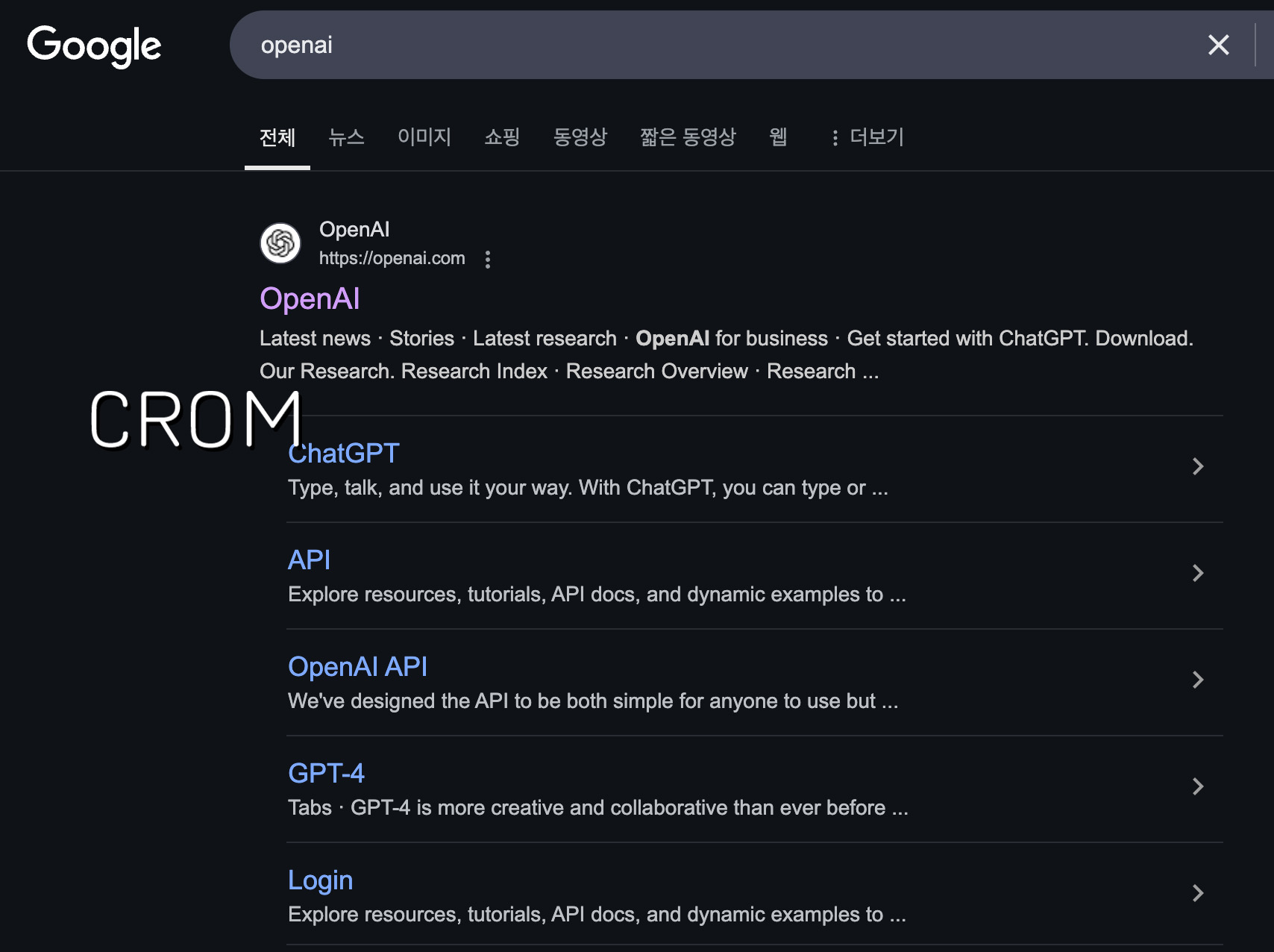Open the ChatGPT sitelink

(x=344, y=453)
